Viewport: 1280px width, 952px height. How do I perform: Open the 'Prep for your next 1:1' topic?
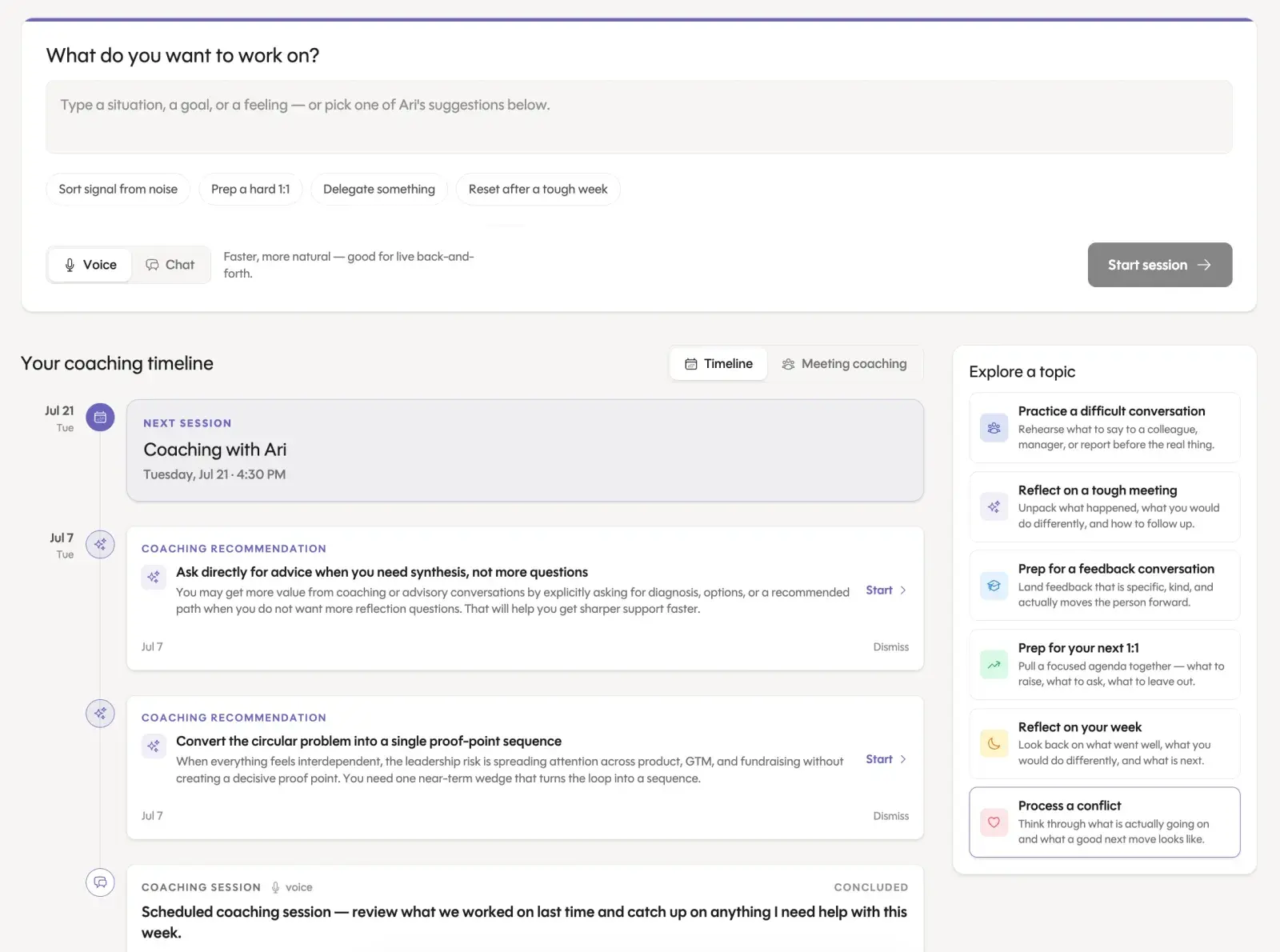[x=1104, y=665]
